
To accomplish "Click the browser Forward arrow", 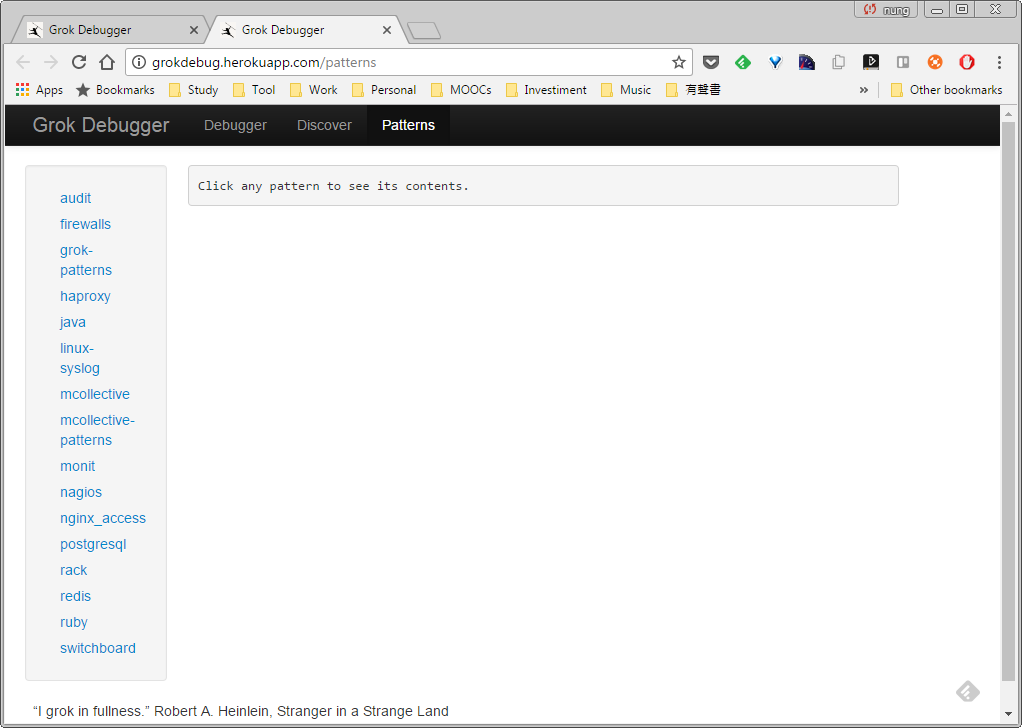I will click(x=51, y=63).
